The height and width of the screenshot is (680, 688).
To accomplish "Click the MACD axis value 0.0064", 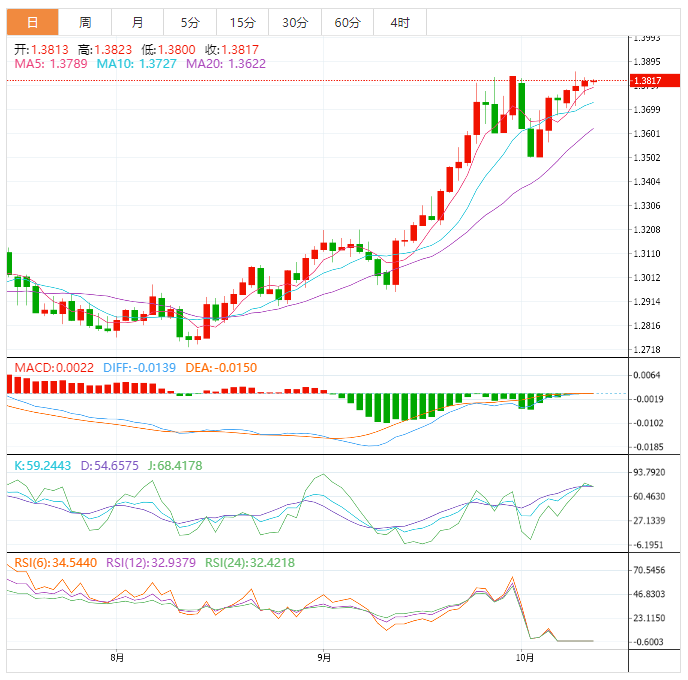I will (x=647, y=375).
